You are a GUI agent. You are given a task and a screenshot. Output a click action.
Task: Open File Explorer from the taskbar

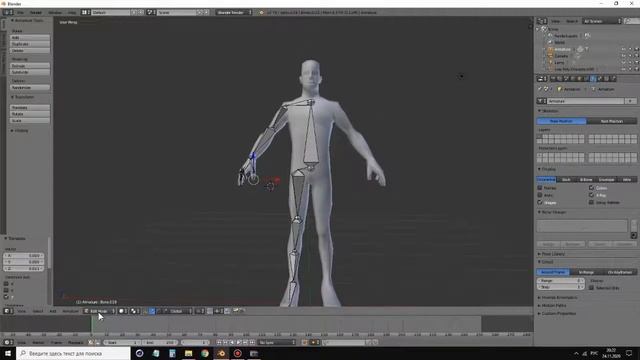(189, 353)
